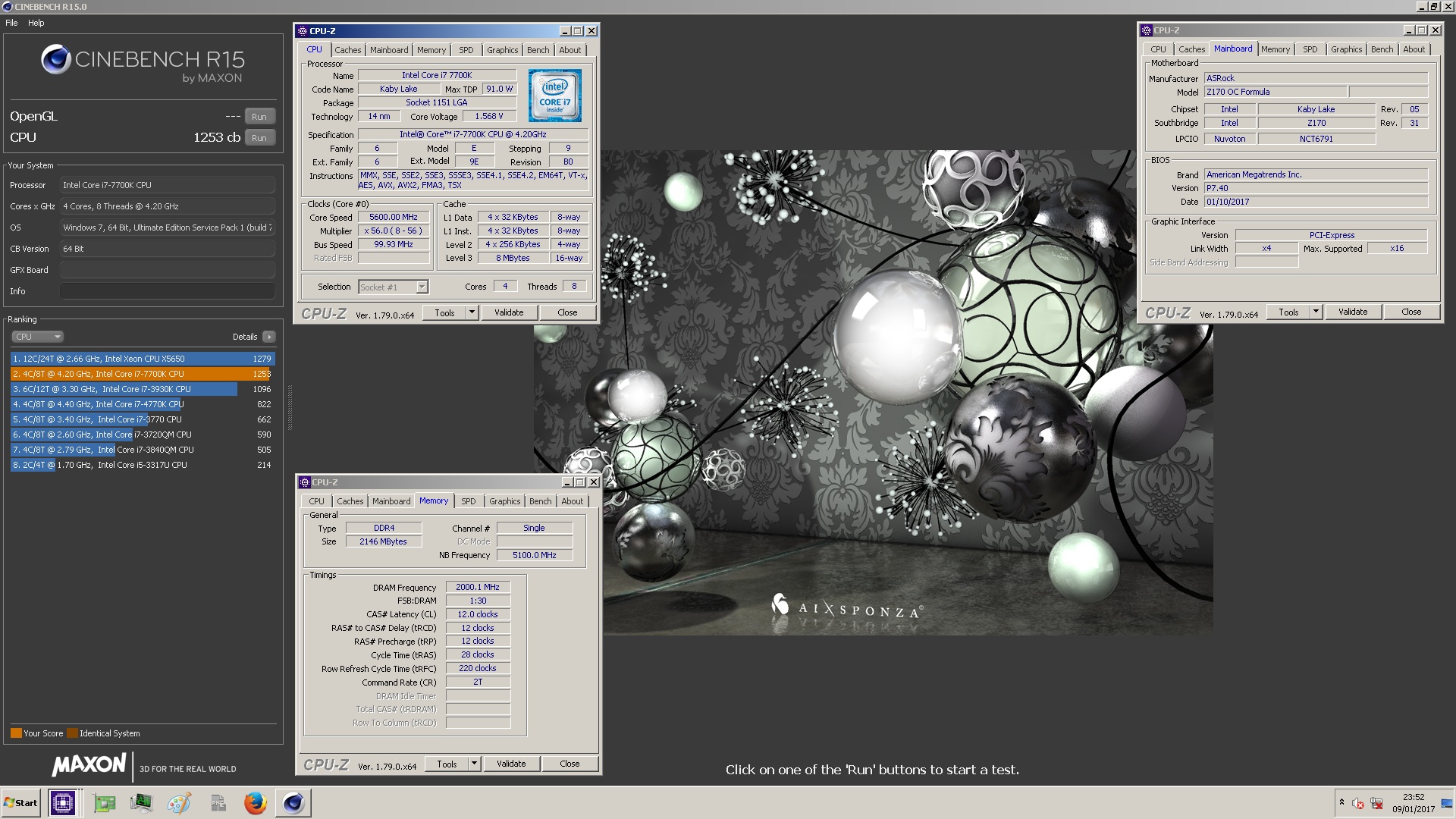Click the CPU-Z title icon in CPU tab window
The image size is (1456, 819).
303,31
